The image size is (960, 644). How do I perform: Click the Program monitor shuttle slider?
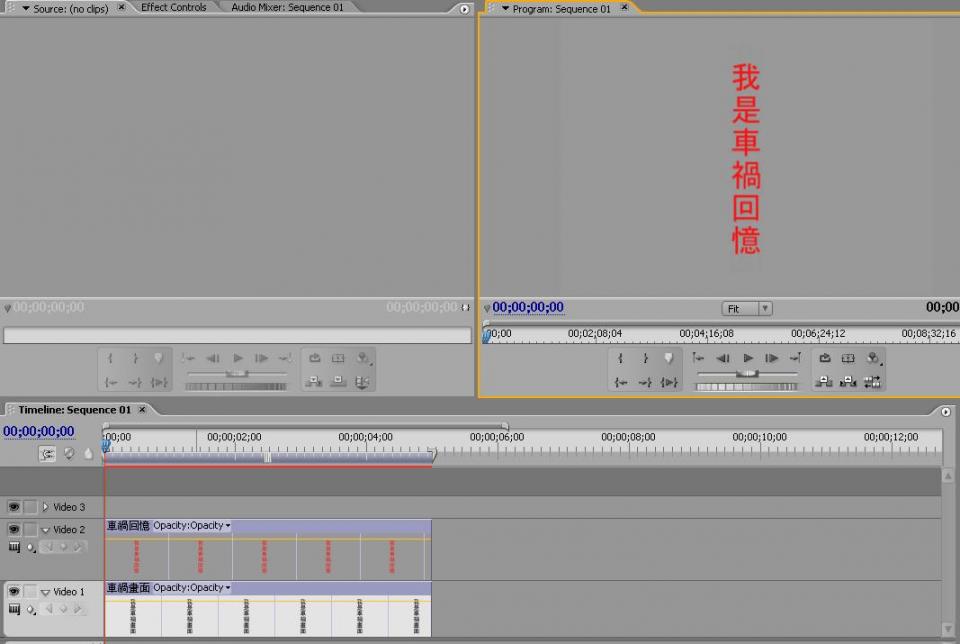point(747,373)
